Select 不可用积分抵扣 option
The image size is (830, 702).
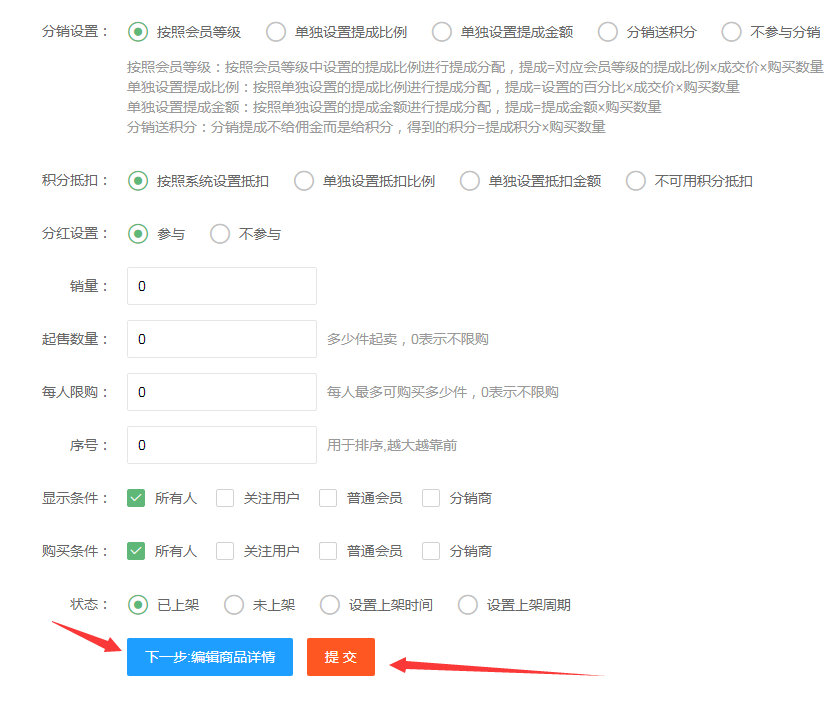coord(636,181)
